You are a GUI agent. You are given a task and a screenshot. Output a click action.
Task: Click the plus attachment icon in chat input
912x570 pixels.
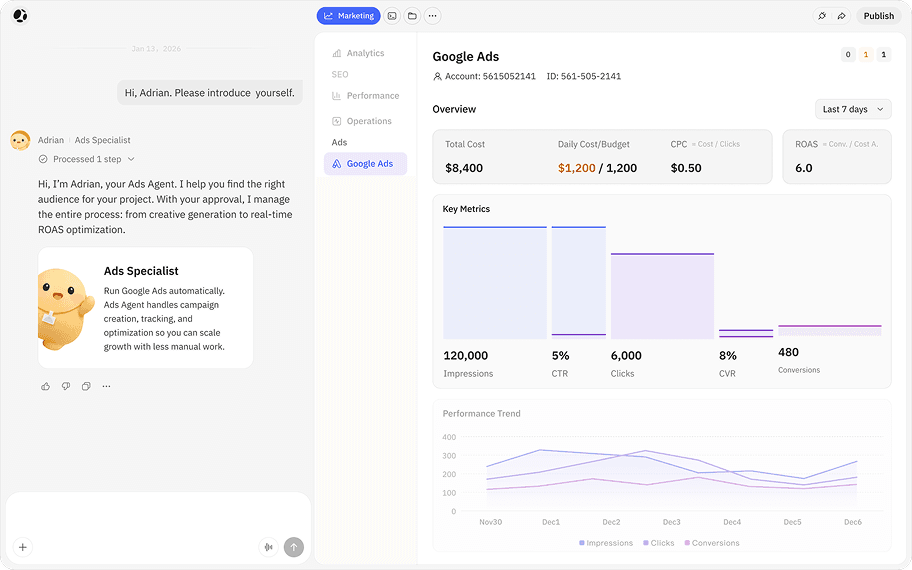click(23, 547)
